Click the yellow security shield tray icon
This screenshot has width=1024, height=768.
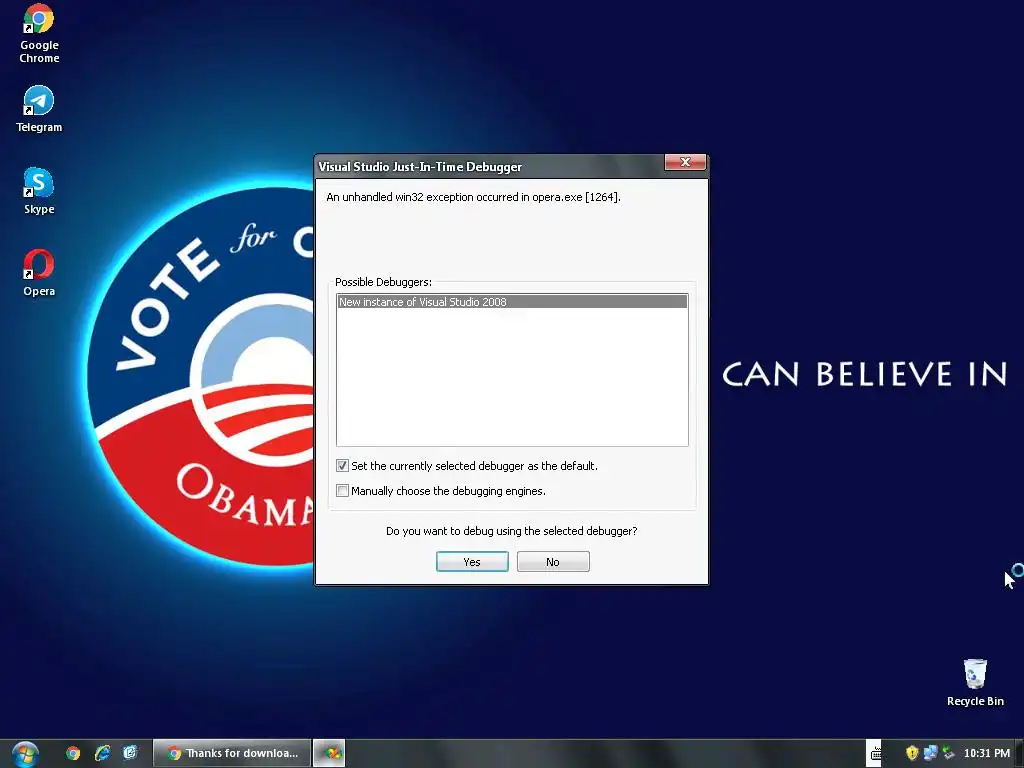point(912,753)
